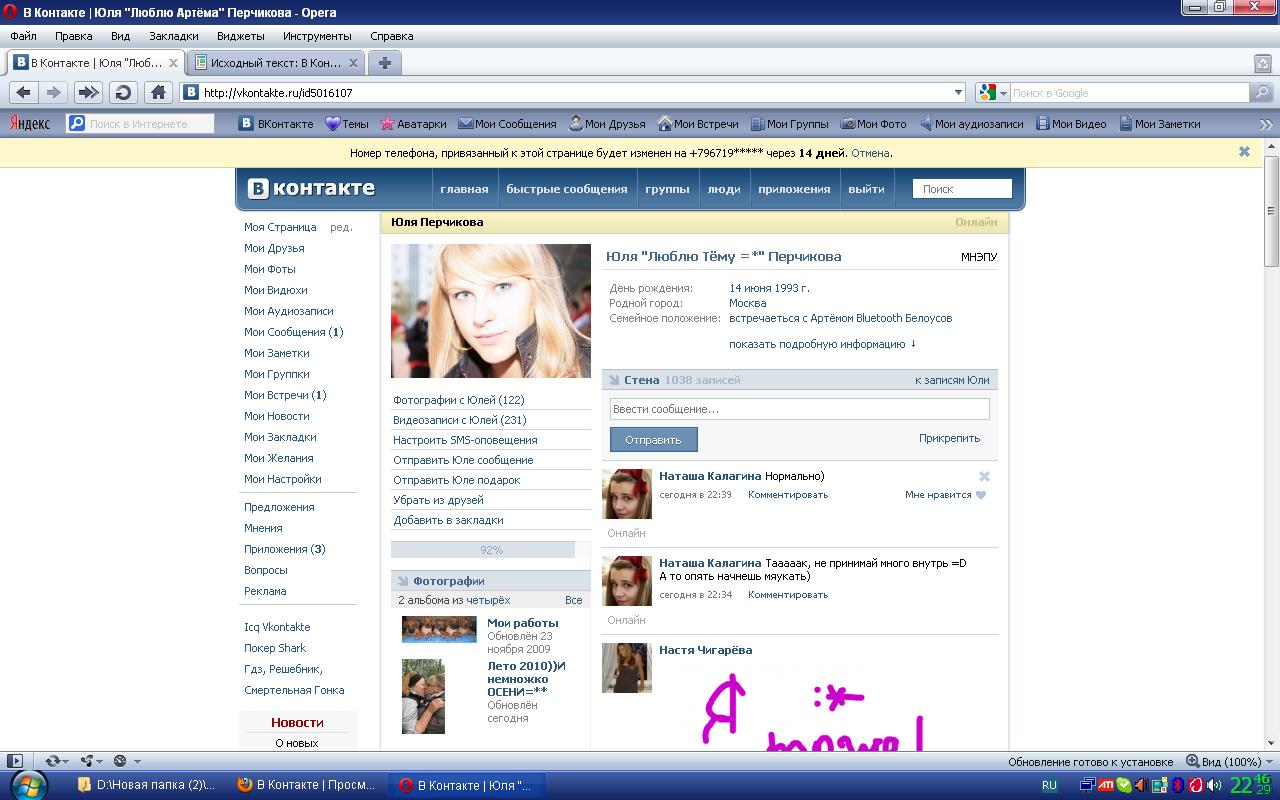Open the Мои Встречи bookmark in toolbar

point(698,124)
